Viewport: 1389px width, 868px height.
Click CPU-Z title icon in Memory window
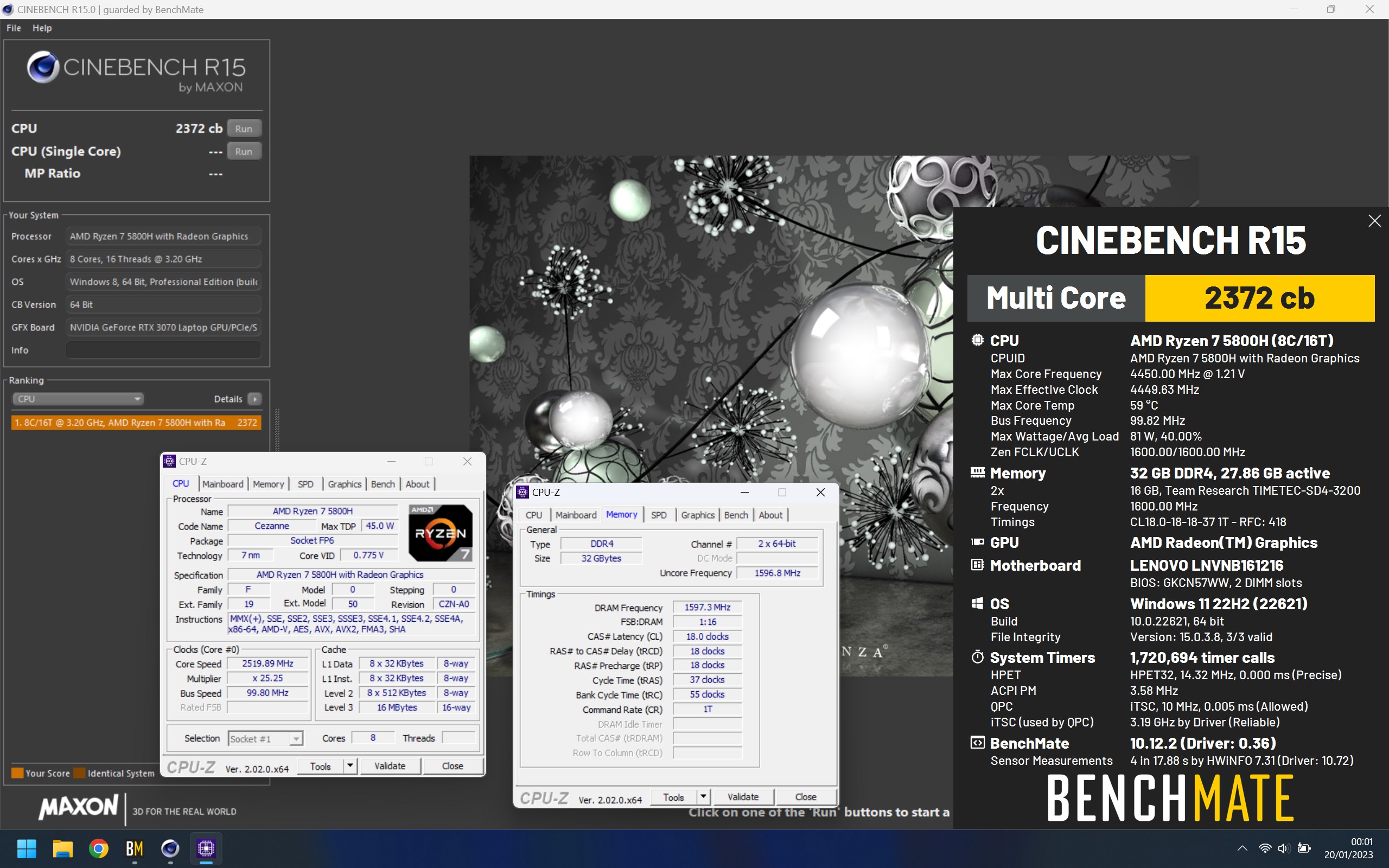(523, 492)
